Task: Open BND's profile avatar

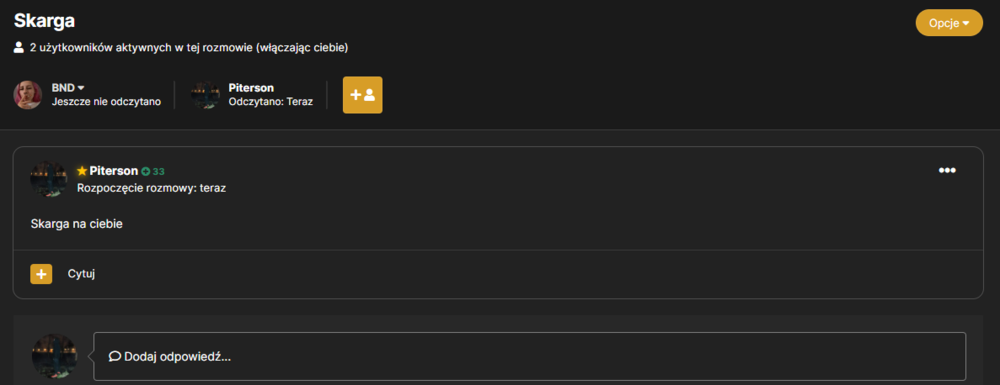Action: pos(28,95)
